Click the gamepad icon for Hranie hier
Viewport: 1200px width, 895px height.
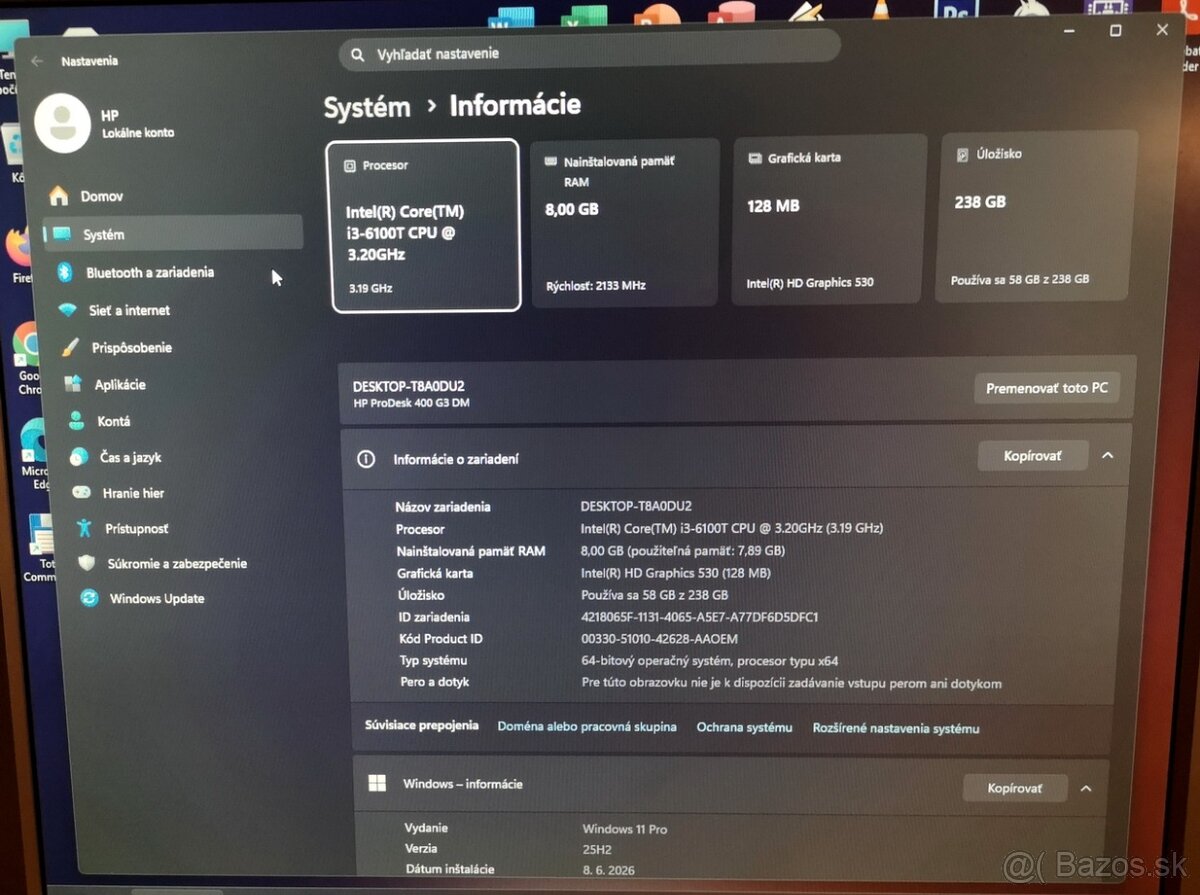82,493
